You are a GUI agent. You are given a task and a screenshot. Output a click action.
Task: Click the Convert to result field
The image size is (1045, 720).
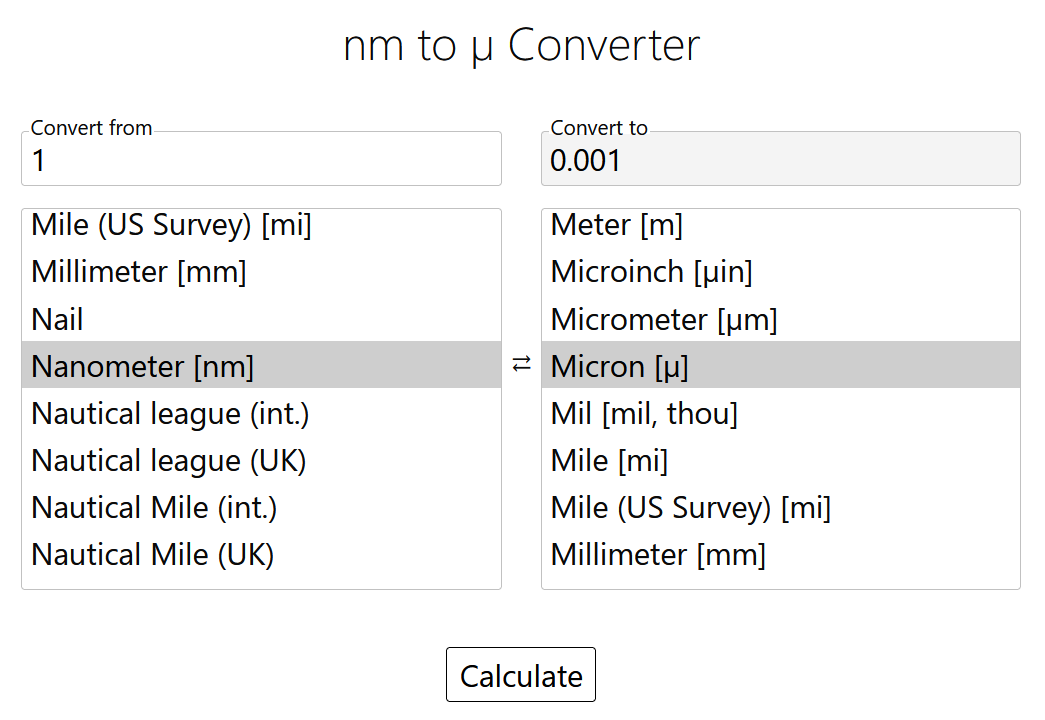[x=780, y=160]
